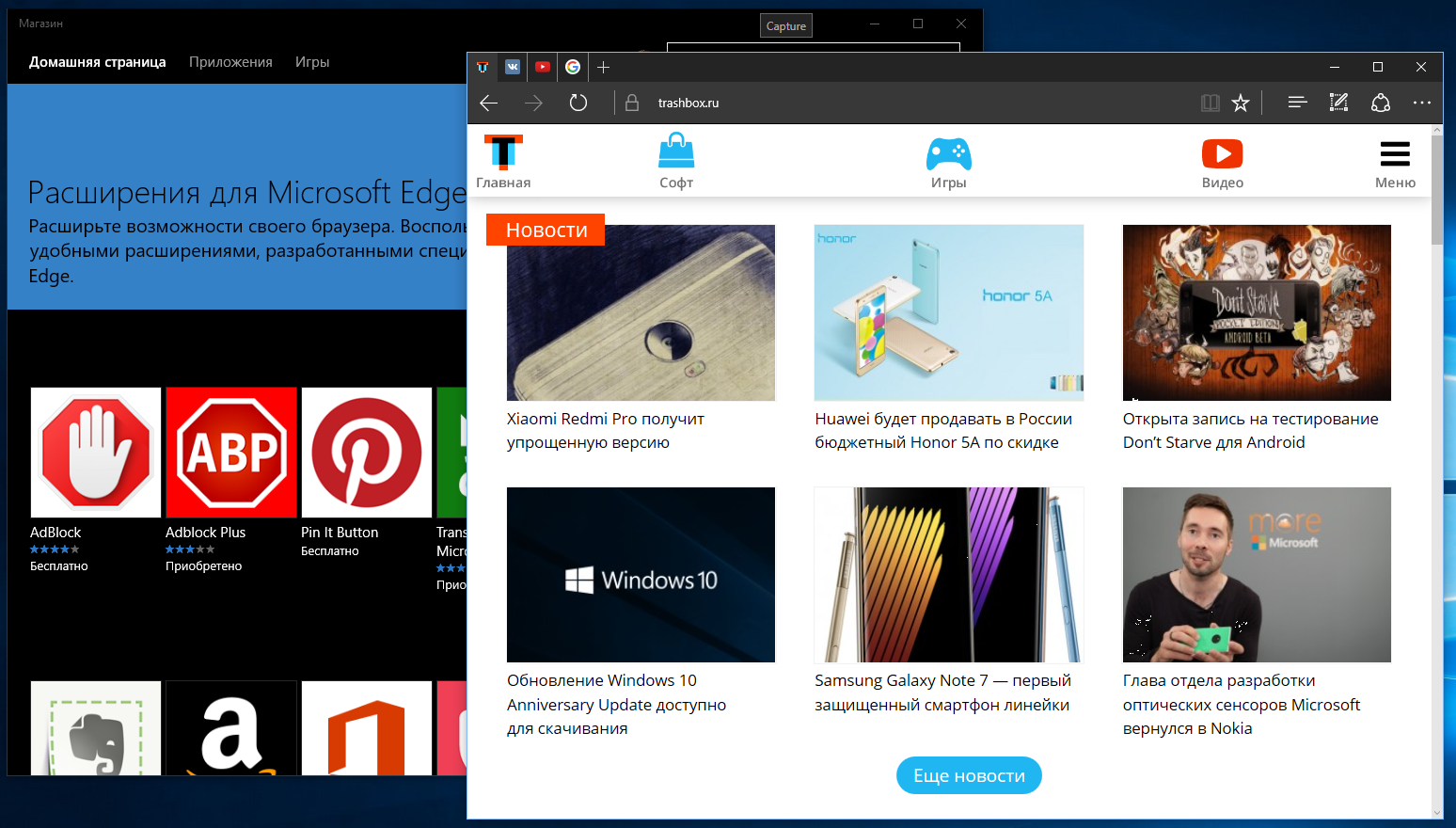Switch to the Google pinned tab
Viewport: 1456px width, 828px height.
[573, 67]
